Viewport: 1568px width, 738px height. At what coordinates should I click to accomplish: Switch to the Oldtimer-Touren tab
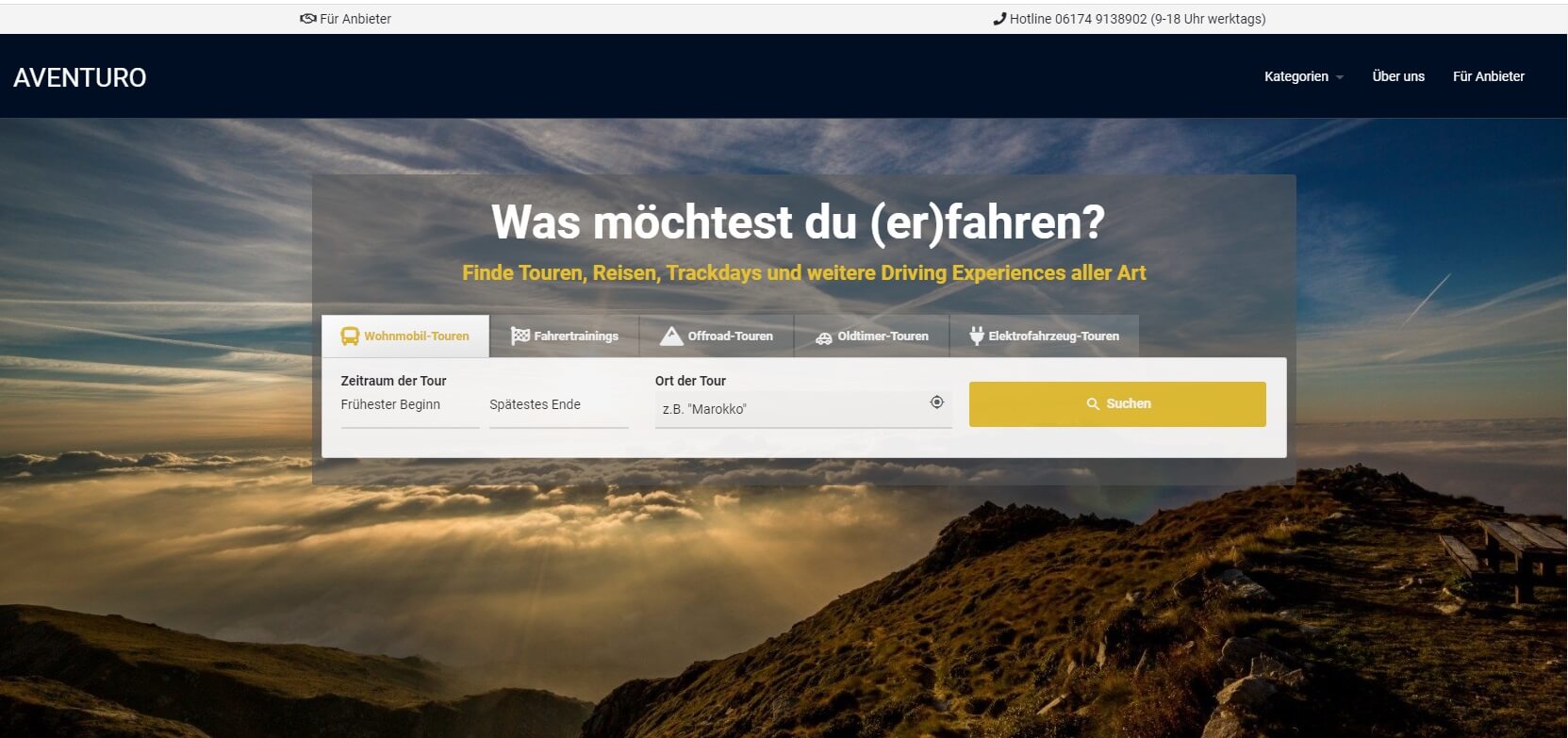872,336
